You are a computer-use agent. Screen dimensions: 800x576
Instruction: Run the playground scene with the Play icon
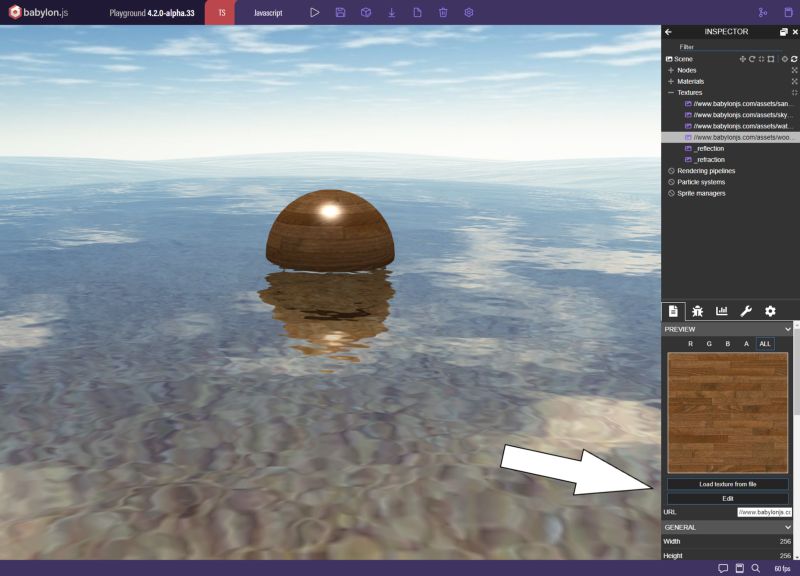(315, 11)
